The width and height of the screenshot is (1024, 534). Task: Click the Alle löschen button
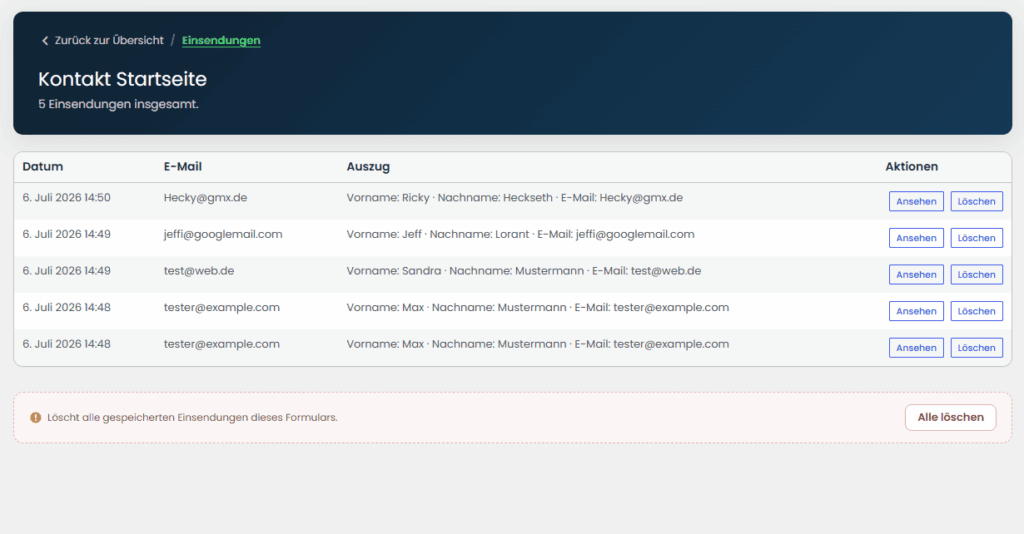[x=950, y=417]
